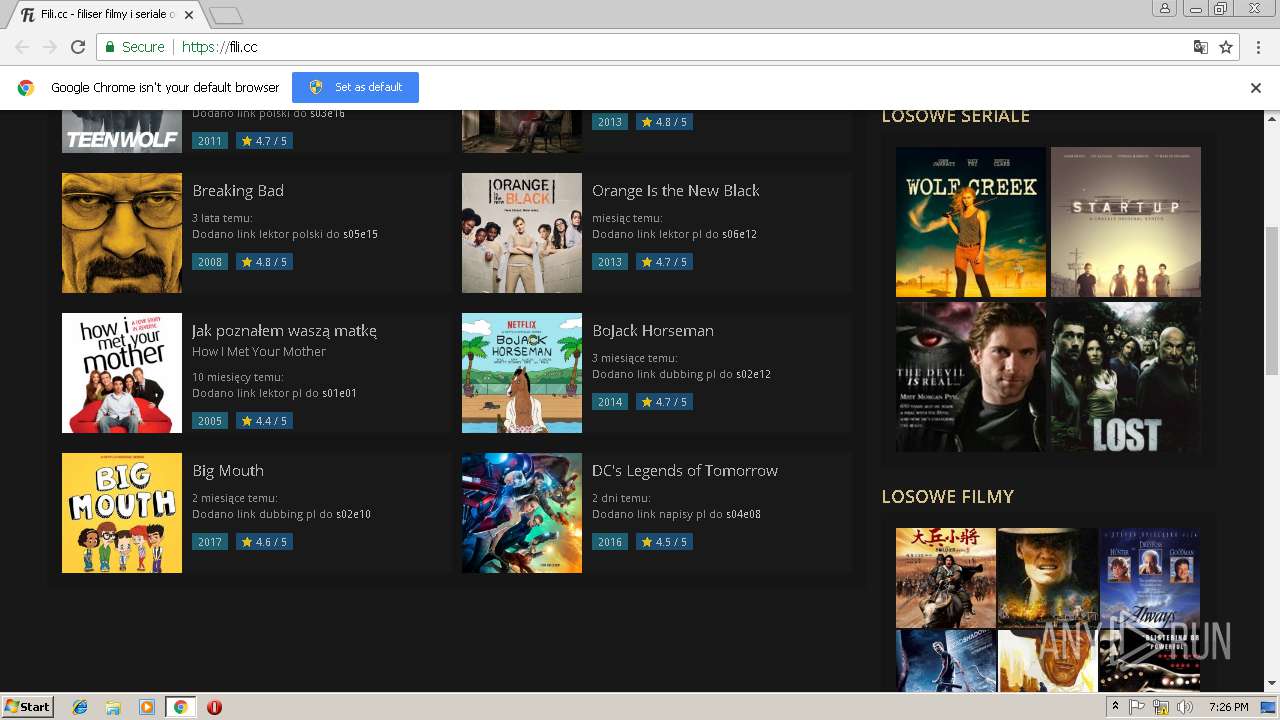Click the 2008 year tag of Breaking Bad
This screenshot has width=1280, height=720.
[210, 262]
